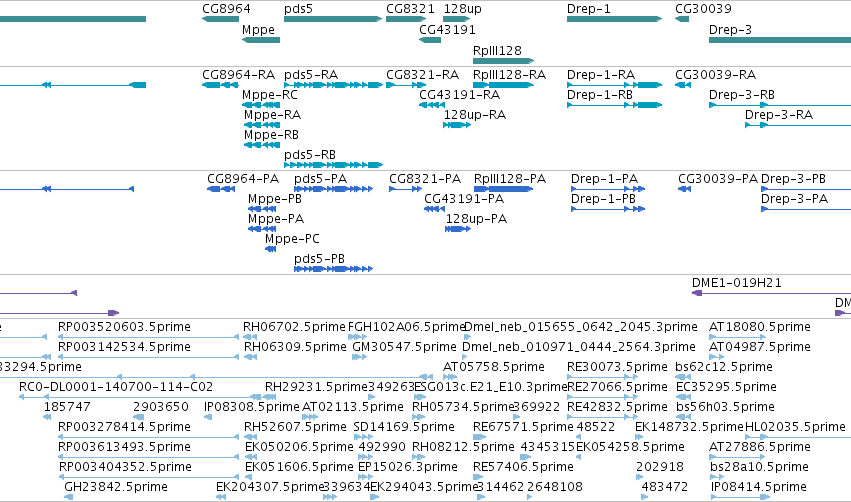Open protein CG43191-PA
851x502 pixels.
click(x=464, y=199)
